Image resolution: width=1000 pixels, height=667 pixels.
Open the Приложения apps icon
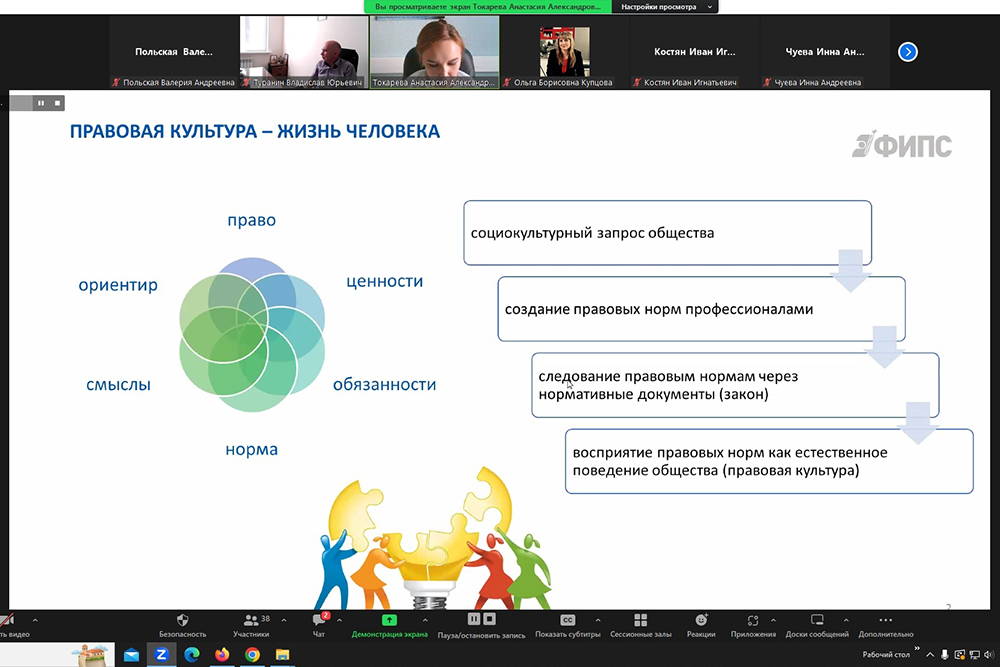point(753,622)
